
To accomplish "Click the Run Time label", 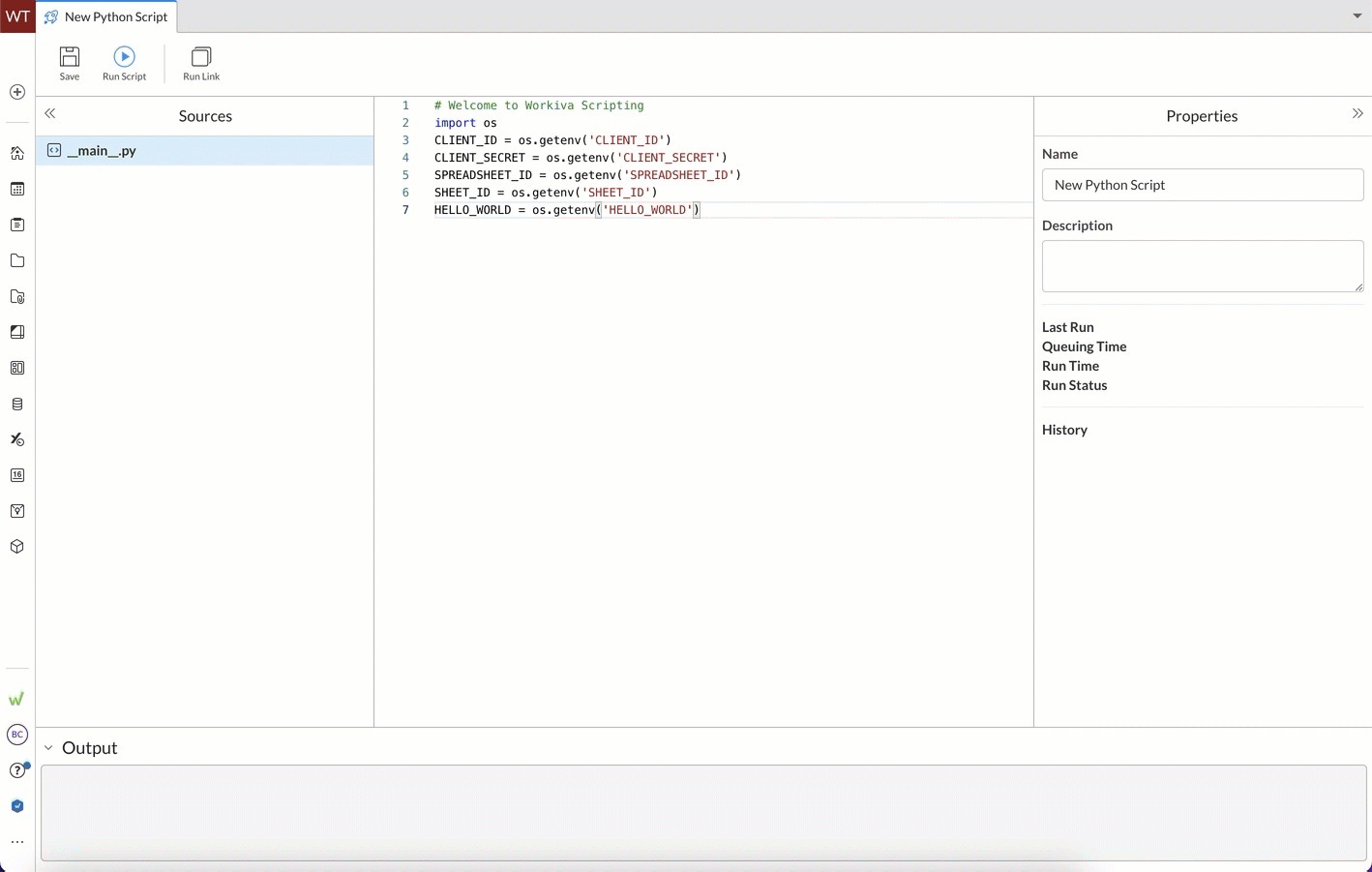I will click(1070, 366).
